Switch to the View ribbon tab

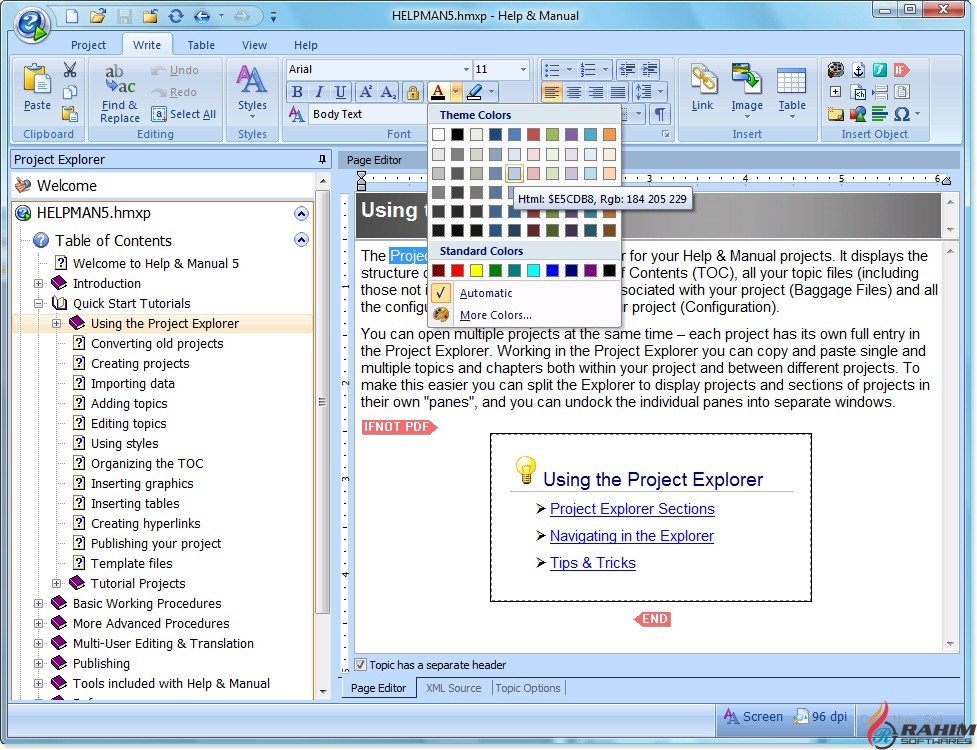click(x=254, y=45)
